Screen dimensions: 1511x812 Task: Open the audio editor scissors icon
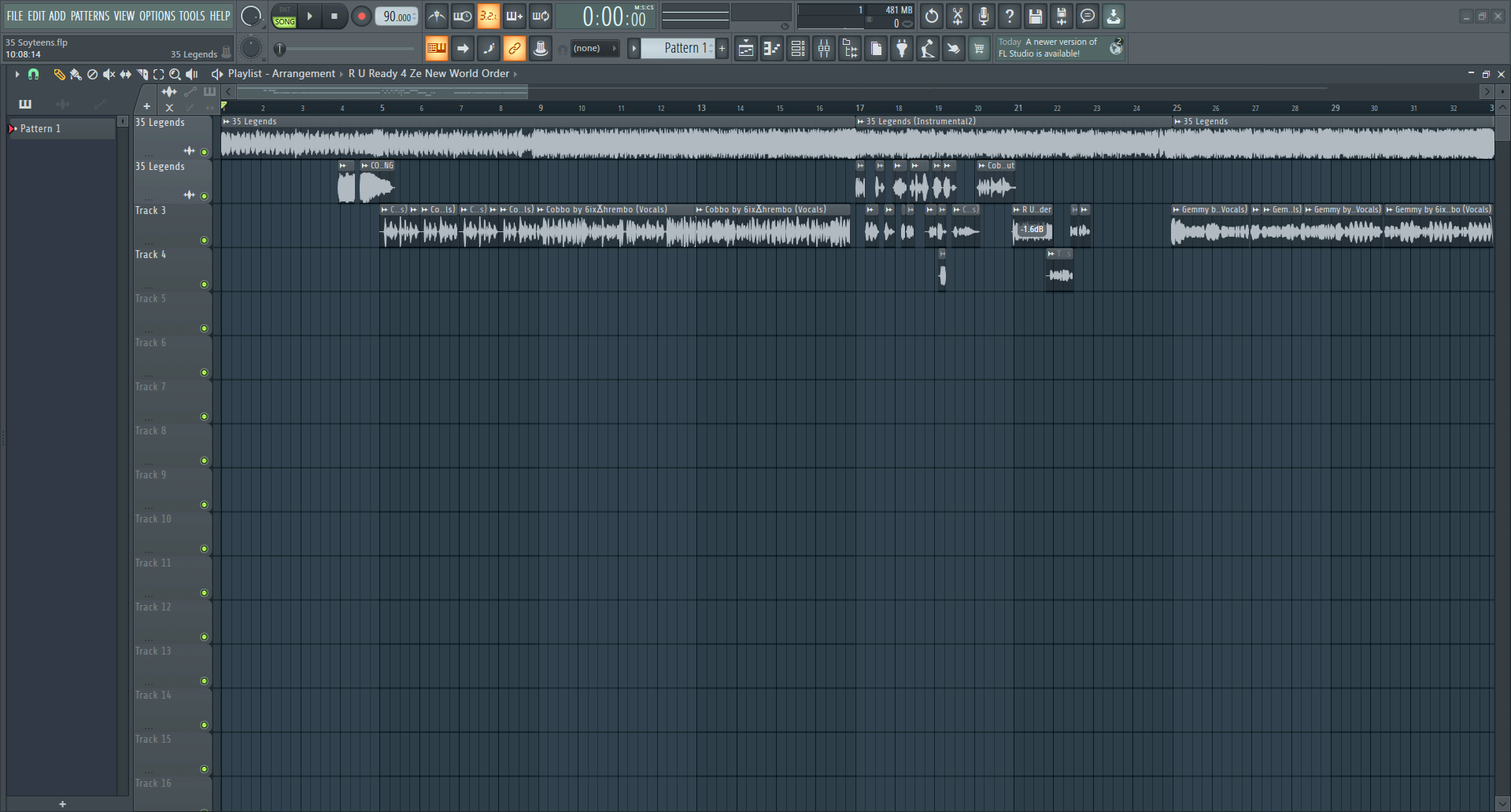[958, 16]
